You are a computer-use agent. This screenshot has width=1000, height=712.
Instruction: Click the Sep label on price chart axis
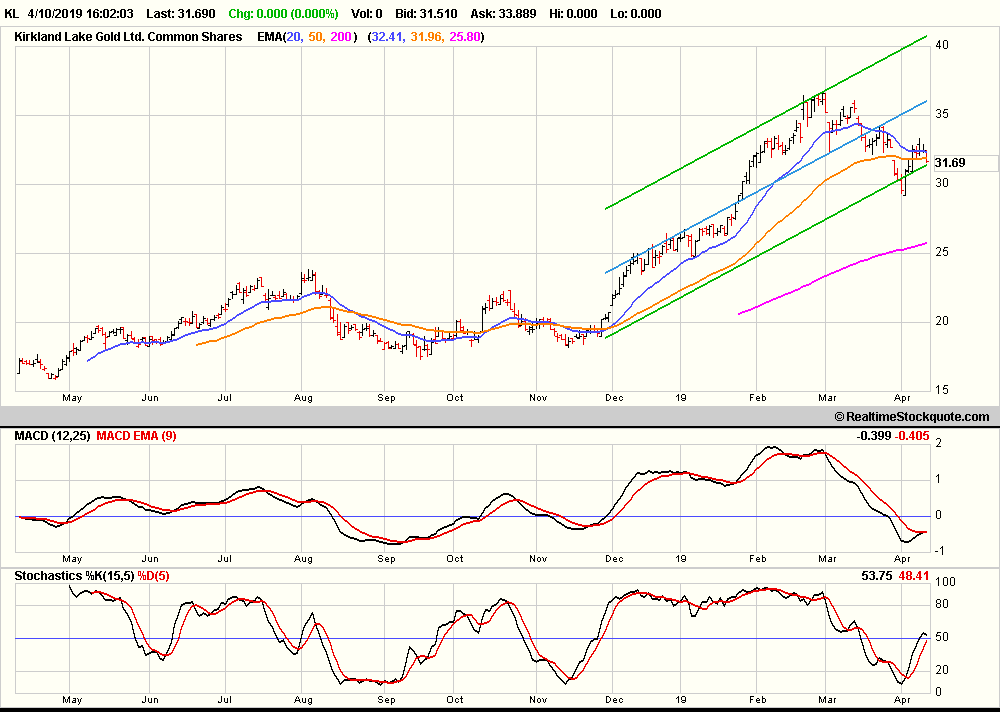click(386, 398)
